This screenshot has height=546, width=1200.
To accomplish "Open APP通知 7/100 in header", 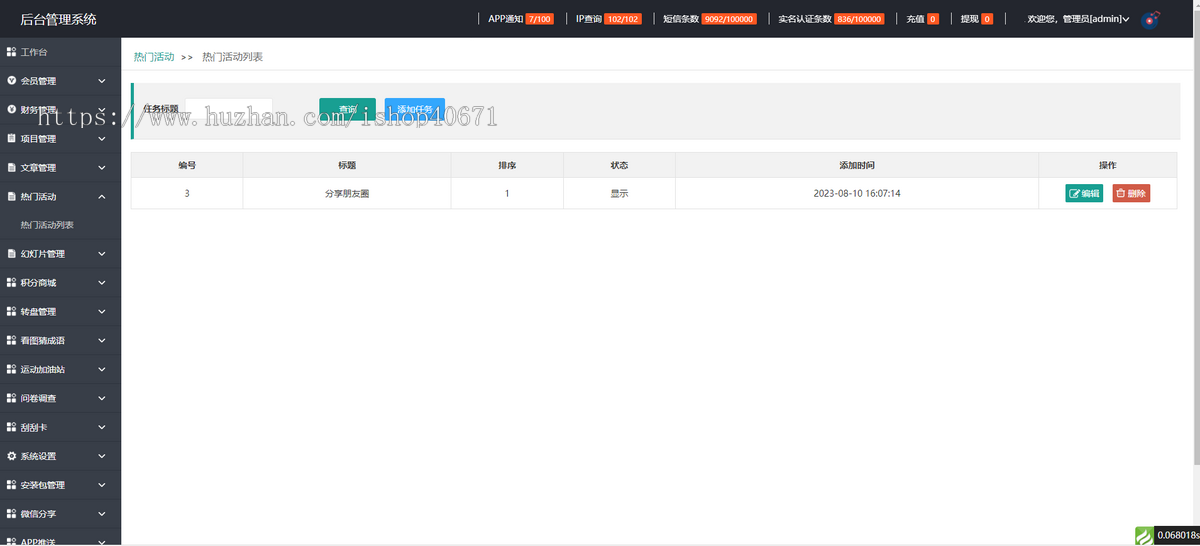I will pyautogui.click(x=521, y=19).
